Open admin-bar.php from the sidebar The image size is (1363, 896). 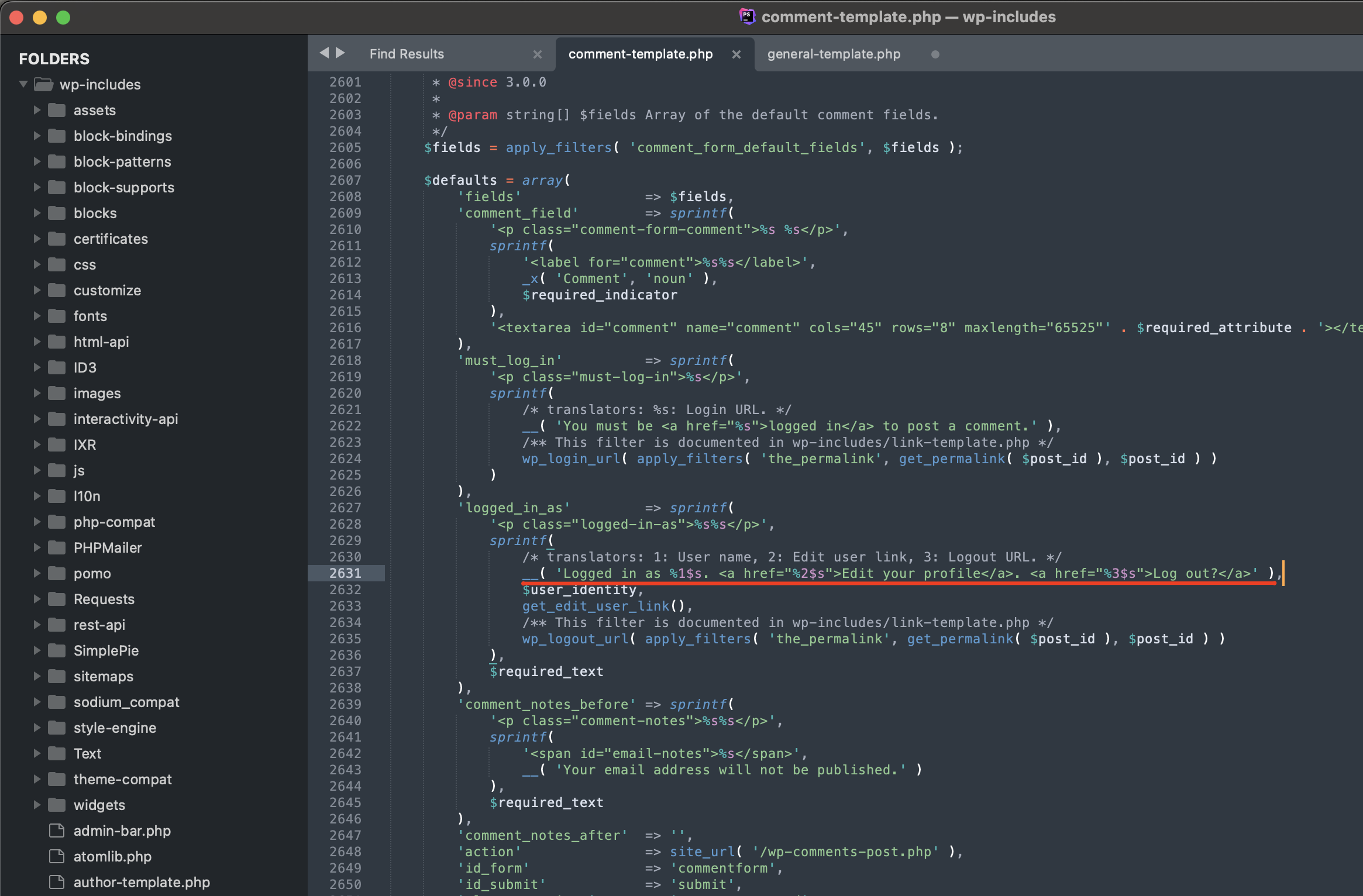[122, 830]
